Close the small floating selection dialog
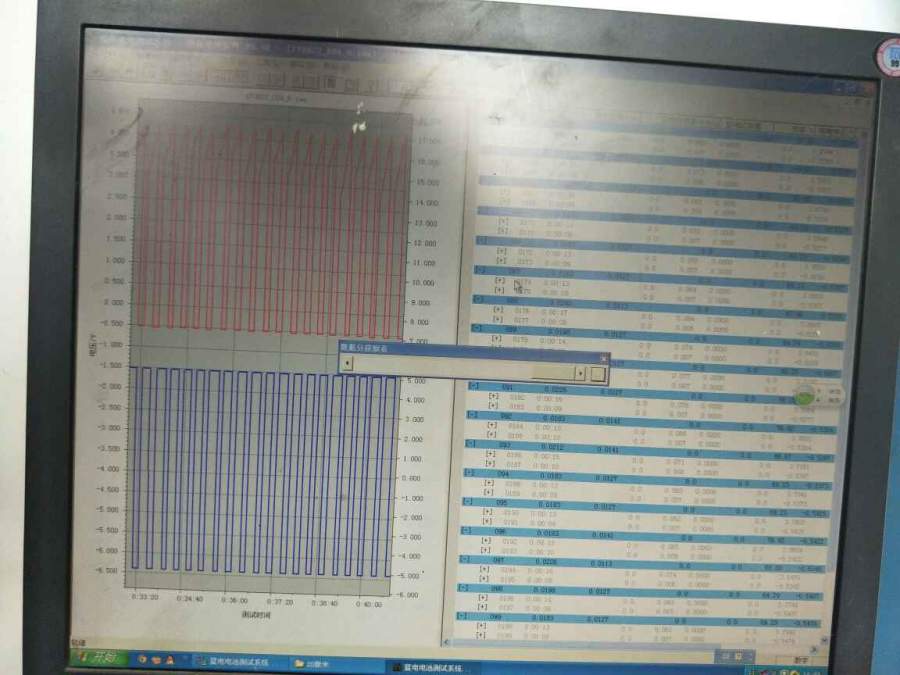Image resolution: width=900 pixels, height=675 pixels. click(603, 358)
